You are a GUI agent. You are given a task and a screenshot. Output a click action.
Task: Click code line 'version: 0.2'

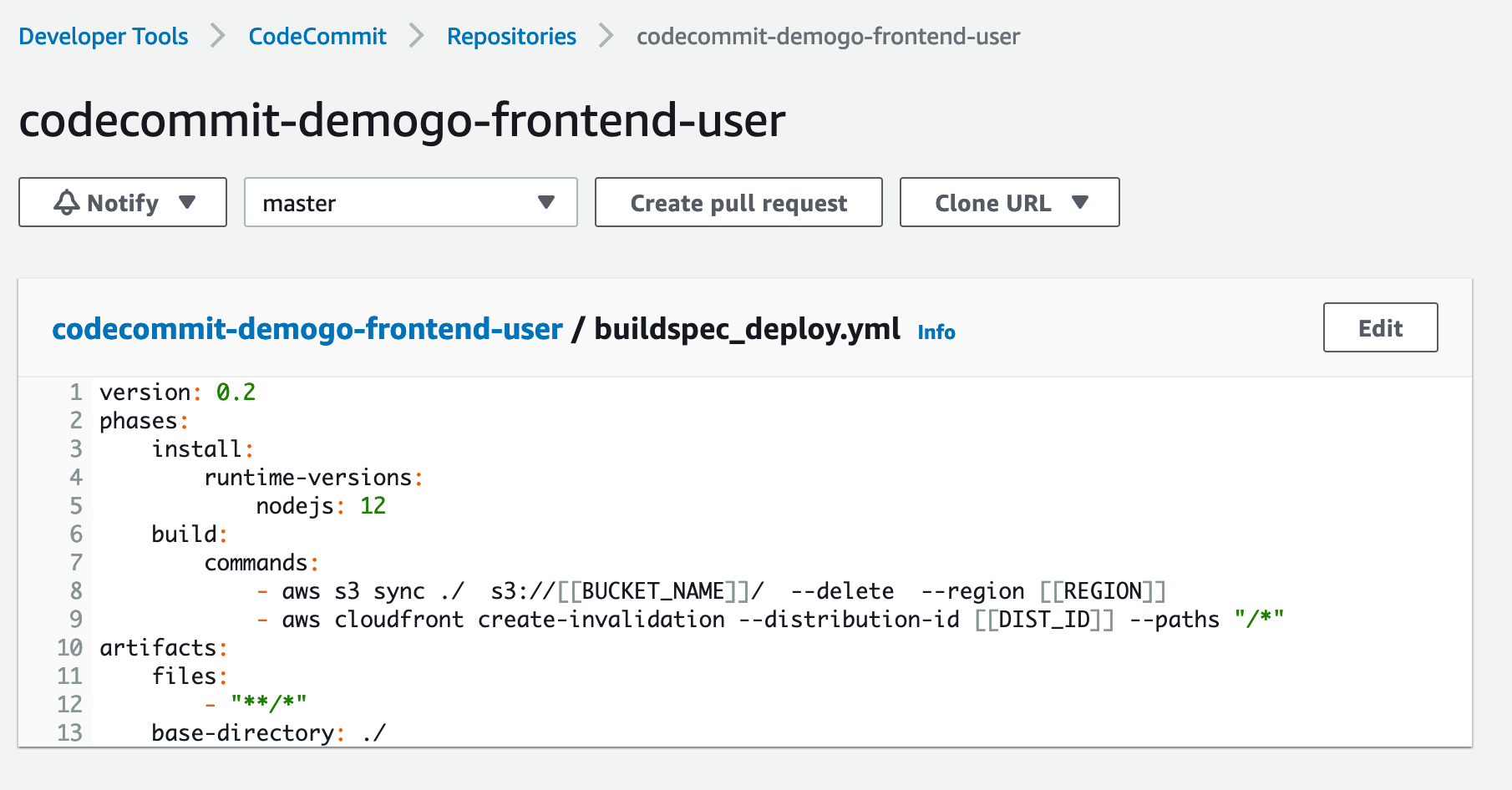tap(178, 392)
